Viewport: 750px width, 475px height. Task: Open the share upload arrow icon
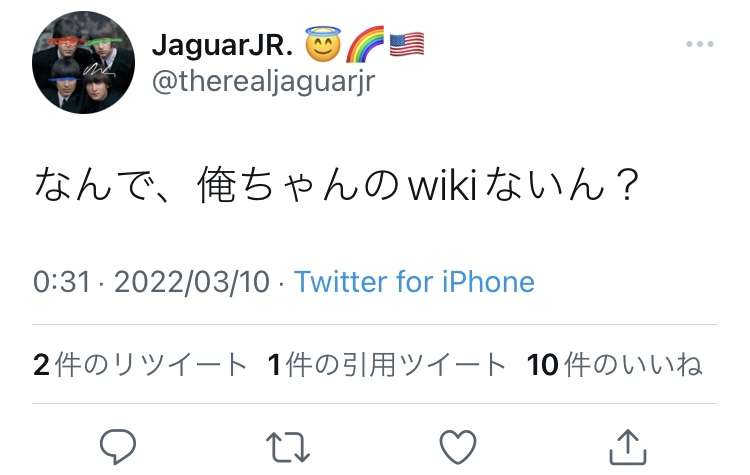[628, 447]
